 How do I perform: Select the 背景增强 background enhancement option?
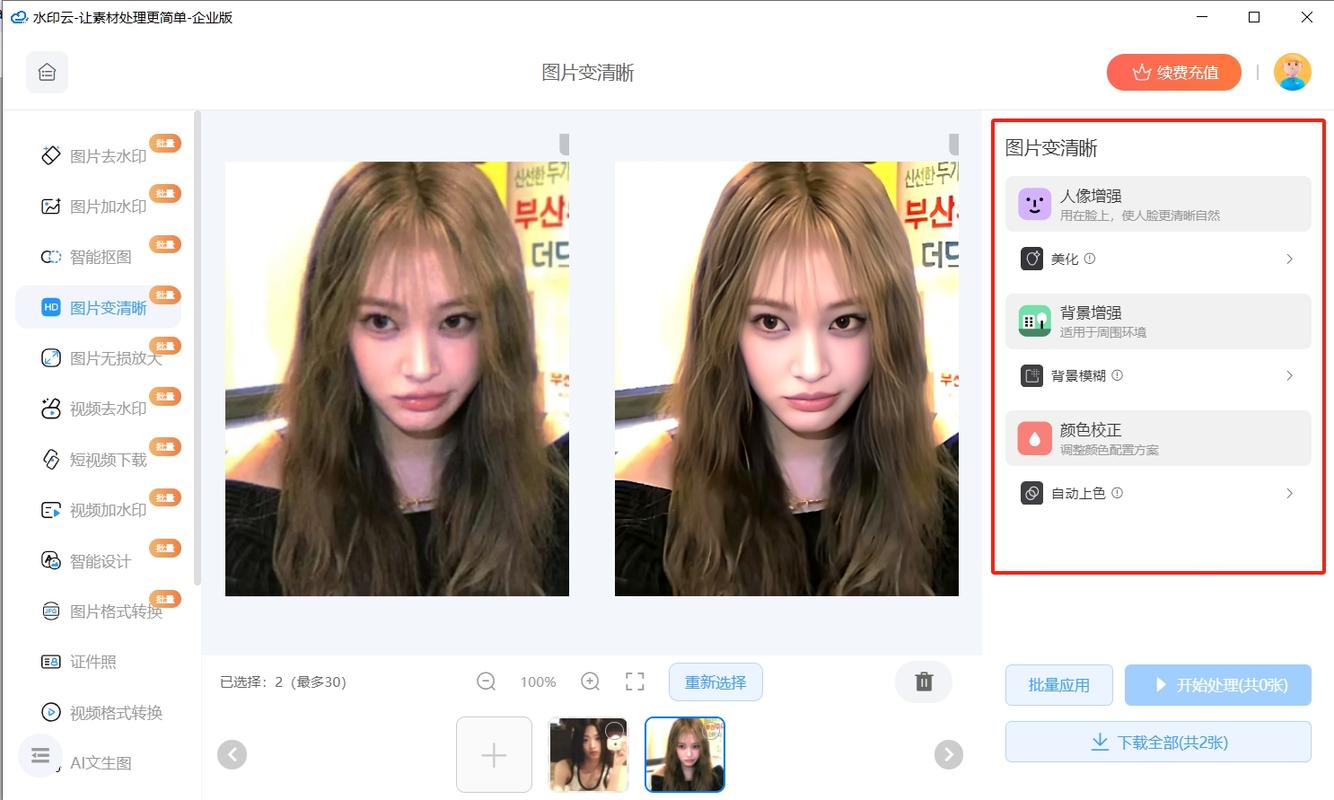click(1157, 321)
